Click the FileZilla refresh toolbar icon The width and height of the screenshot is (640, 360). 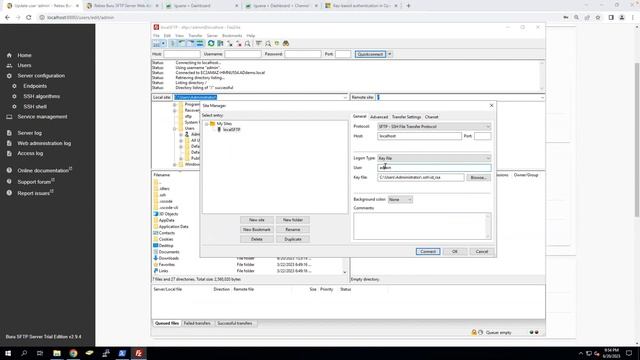[211, 43]
